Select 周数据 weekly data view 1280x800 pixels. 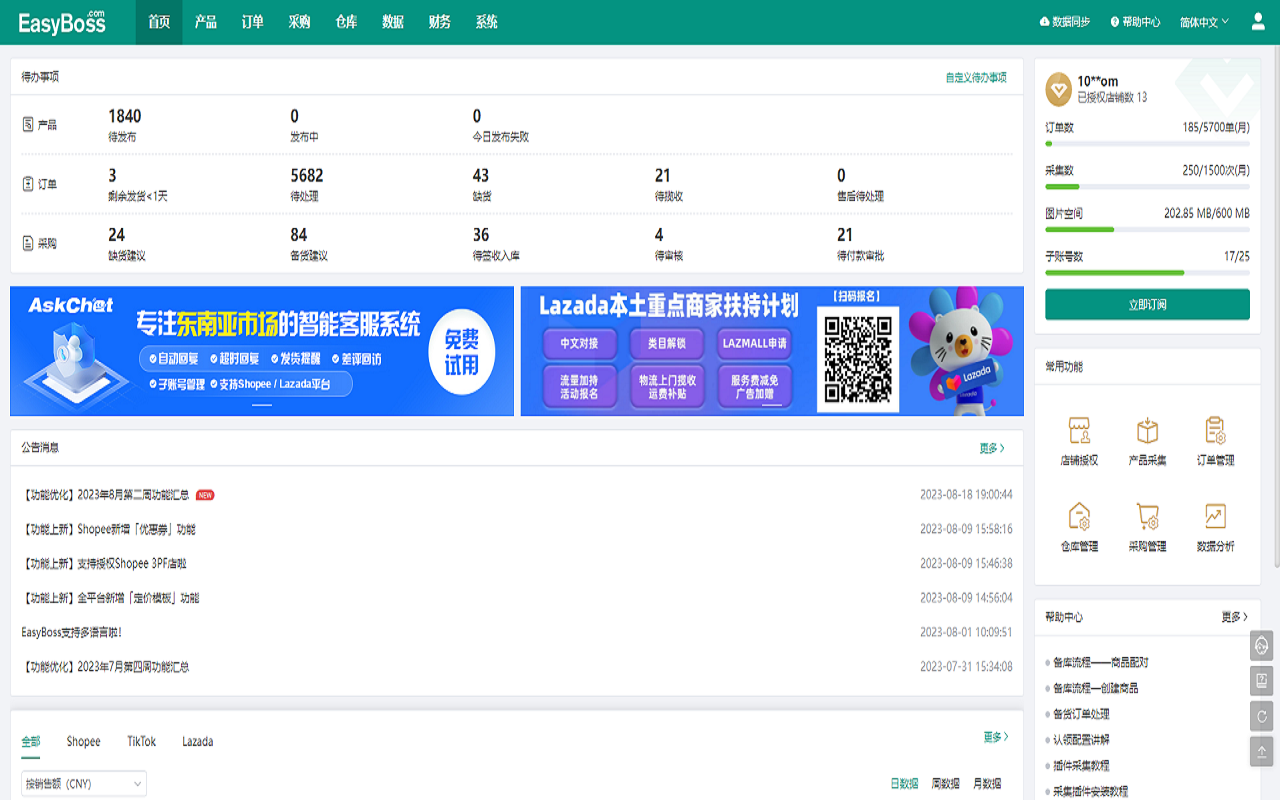(945, 784)
